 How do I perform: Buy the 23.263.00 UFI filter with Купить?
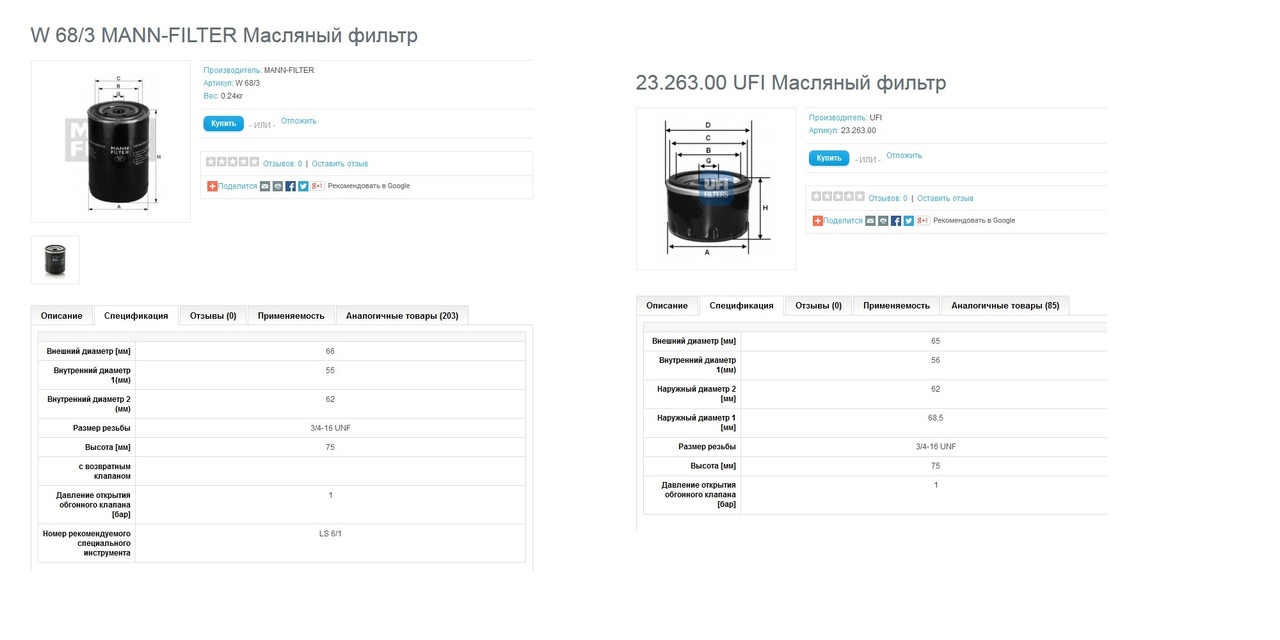click(829, 158)
